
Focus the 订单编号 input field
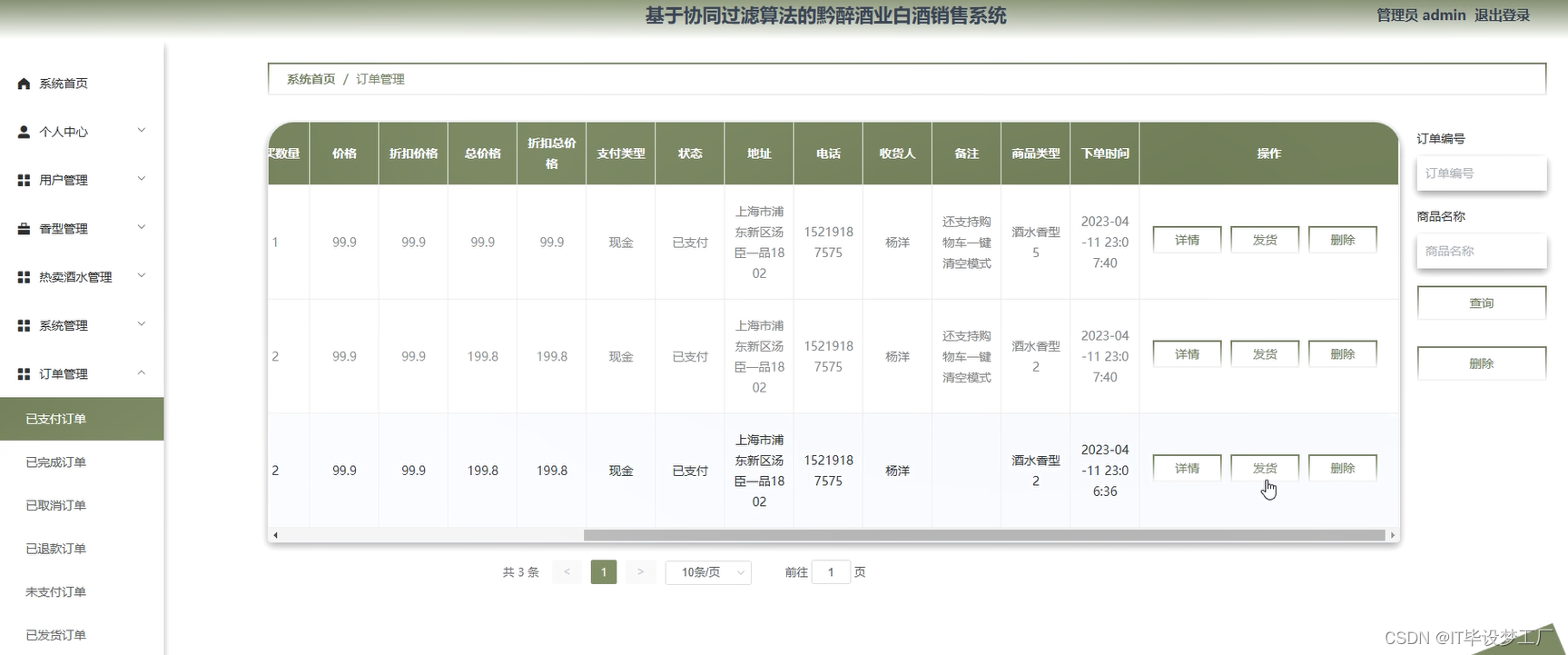[x=1482, y=174]
